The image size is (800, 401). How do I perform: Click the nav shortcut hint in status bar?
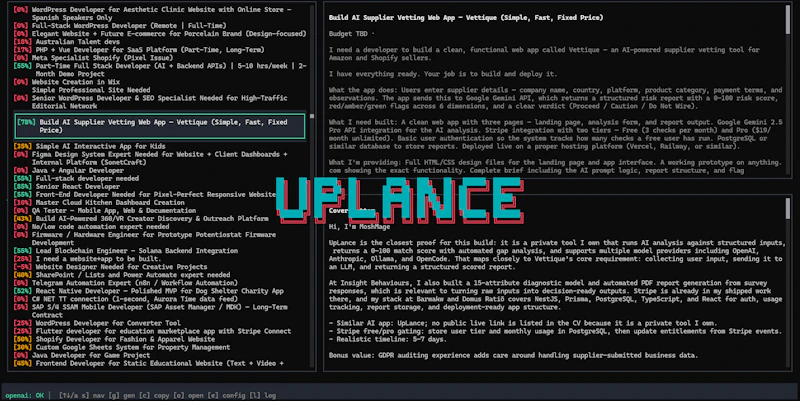coord(81,395)
